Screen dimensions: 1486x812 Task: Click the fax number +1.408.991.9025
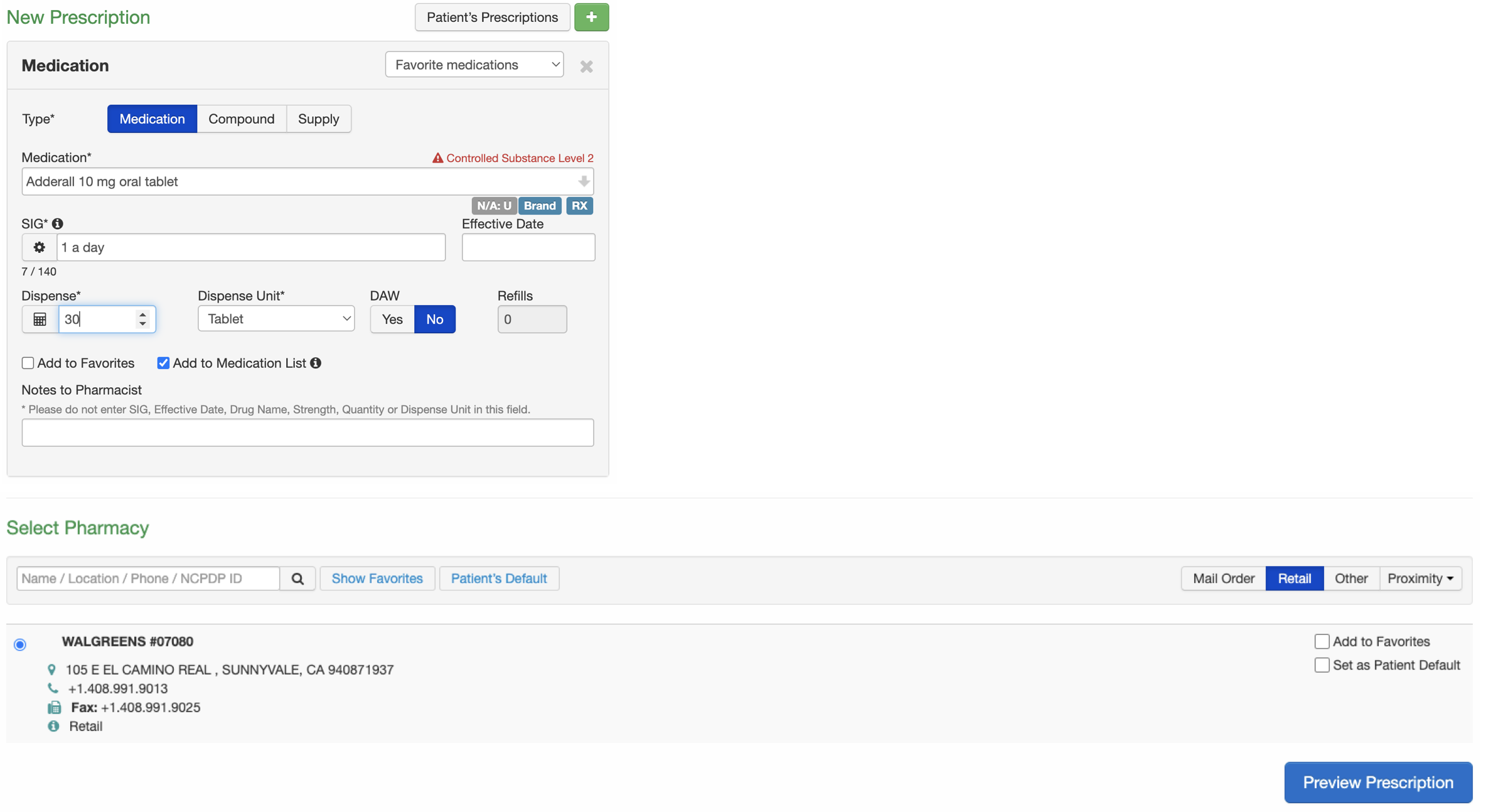click(x=151, y=707)
